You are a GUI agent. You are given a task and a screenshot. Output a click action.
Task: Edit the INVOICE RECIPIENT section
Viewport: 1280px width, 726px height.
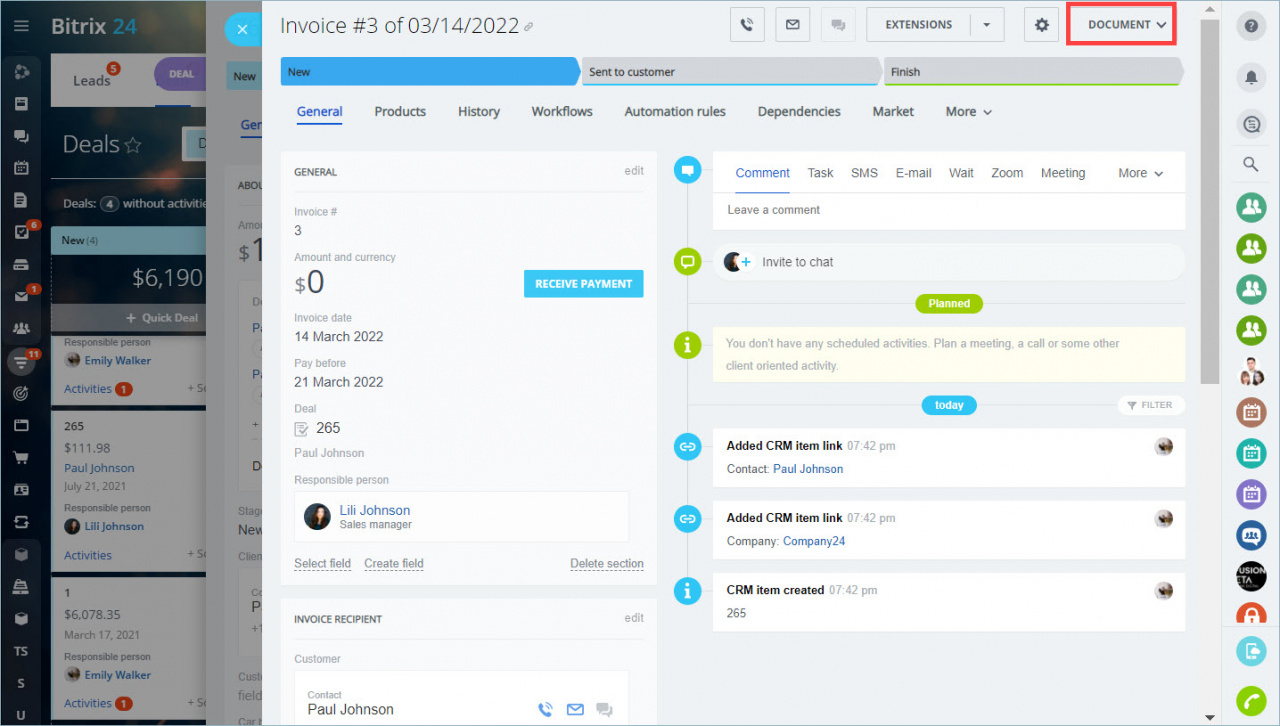[634, 618]
